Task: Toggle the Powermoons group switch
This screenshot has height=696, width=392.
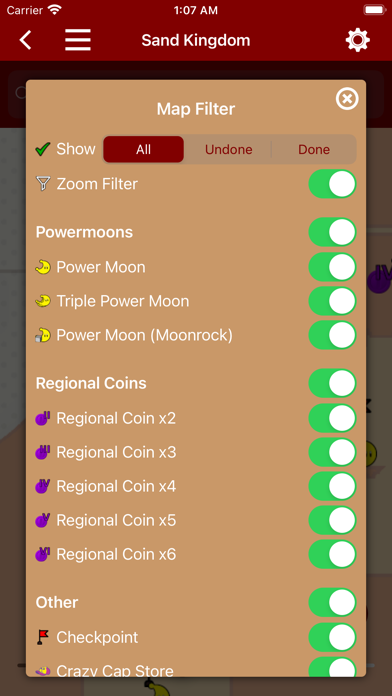Action: tap(333, 232)
